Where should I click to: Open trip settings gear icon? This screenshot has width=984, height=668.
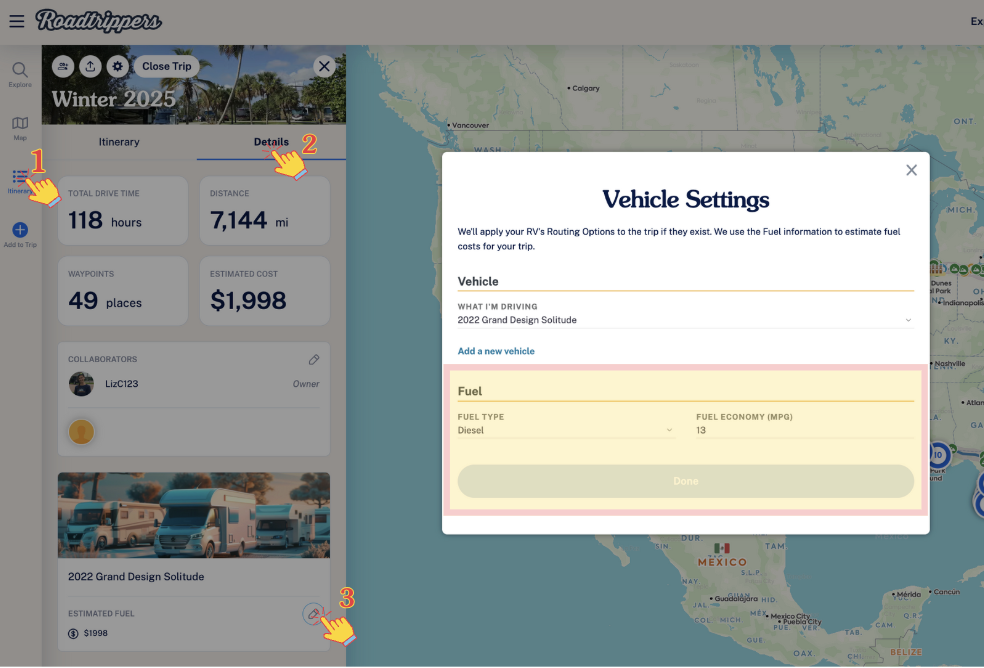click(x=117, y=66)
